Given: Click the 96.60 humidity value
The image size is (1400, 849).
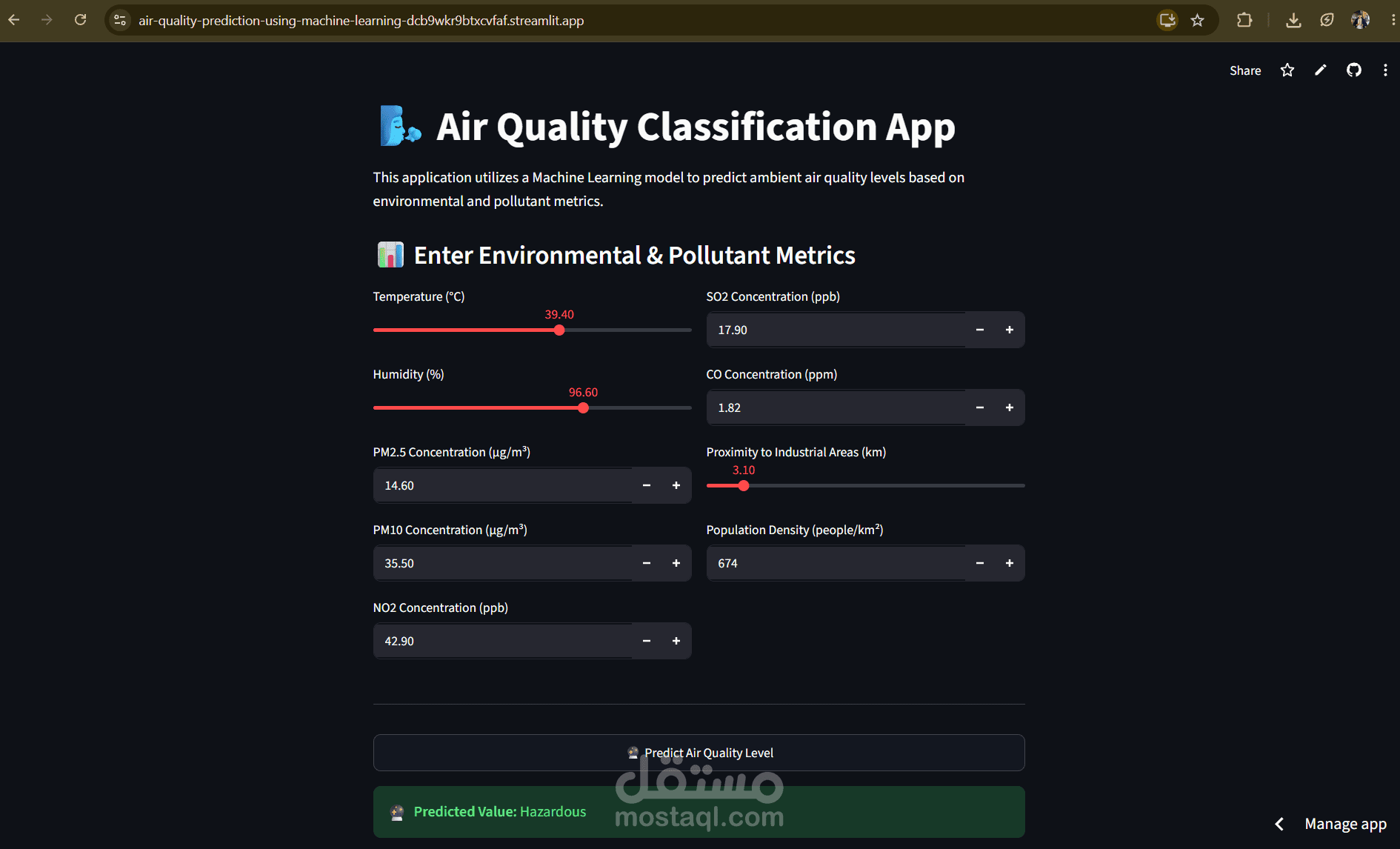Looking at the screenshot, I should click(x=583, y=392).
